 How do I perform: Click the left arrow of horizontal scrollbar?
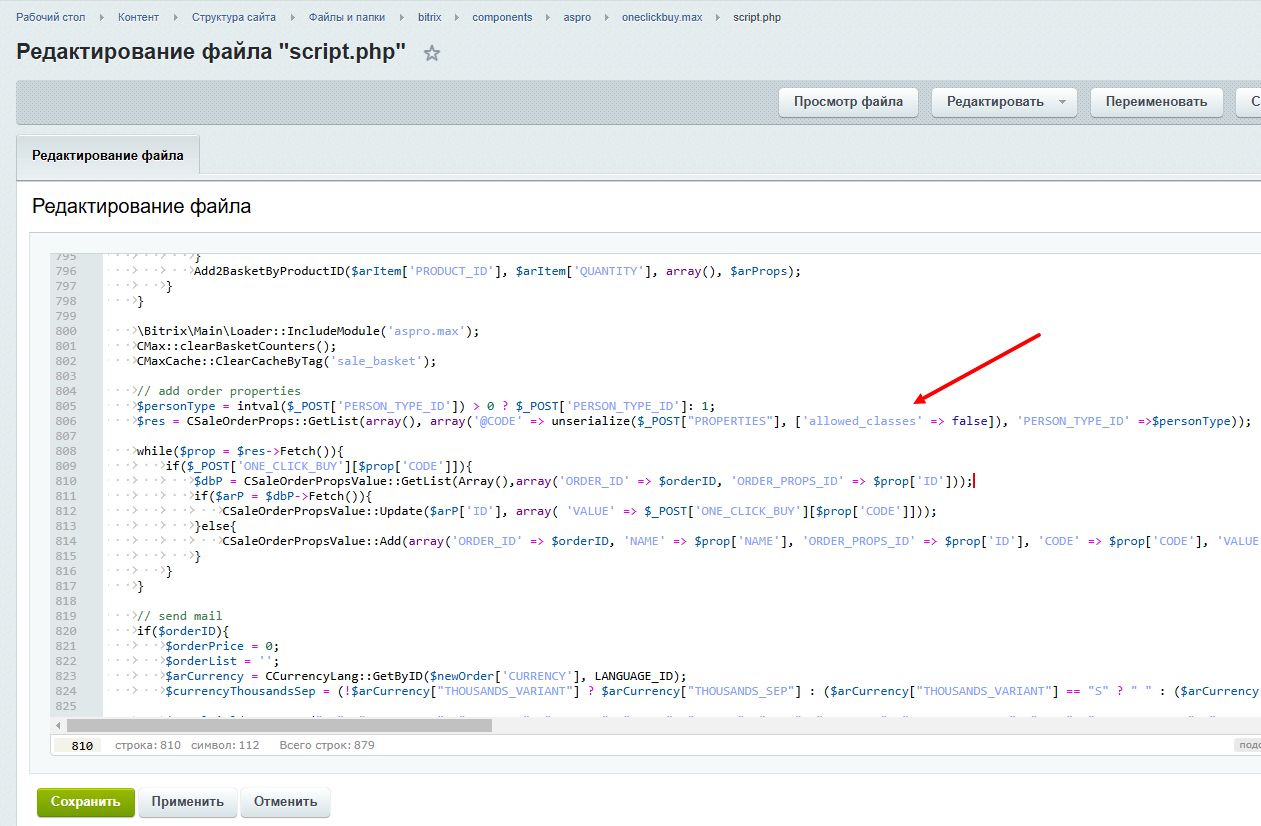click(59, 724)
